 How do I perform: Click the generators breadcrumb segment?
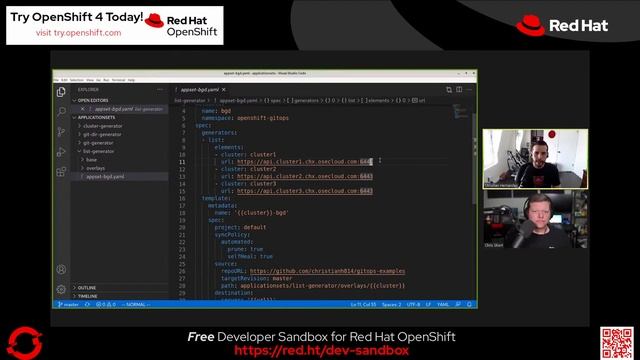(303, 100)
